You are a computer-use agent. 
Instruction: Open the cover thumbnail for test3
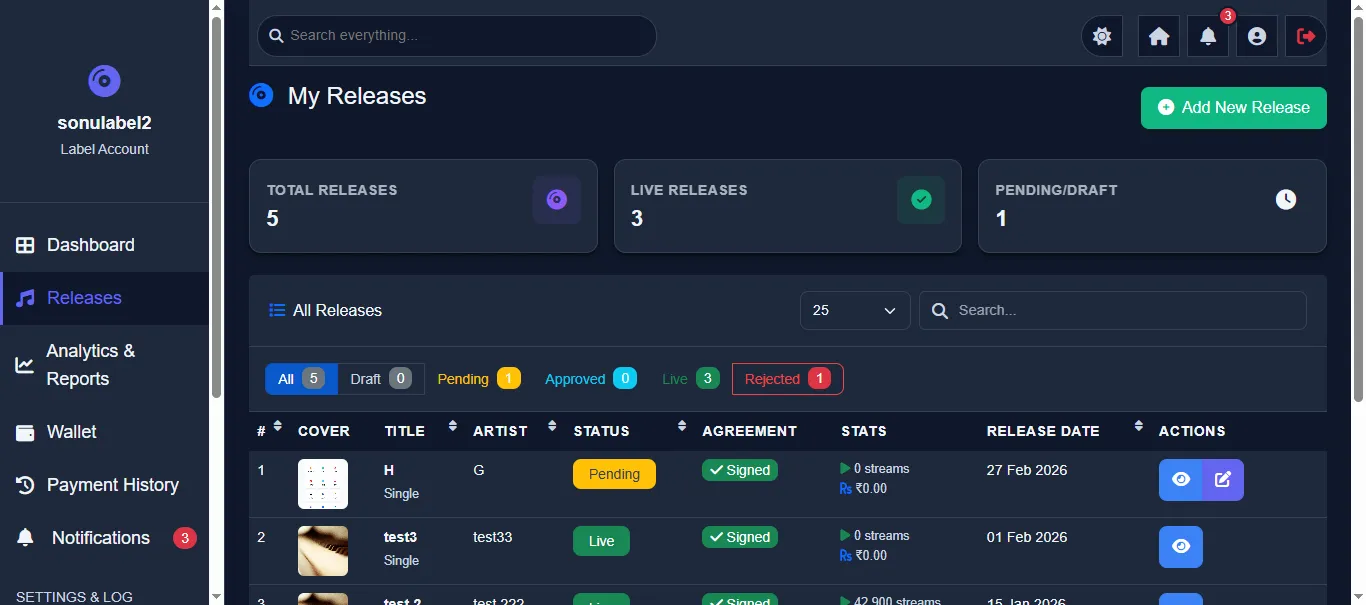tap(323, 551)
